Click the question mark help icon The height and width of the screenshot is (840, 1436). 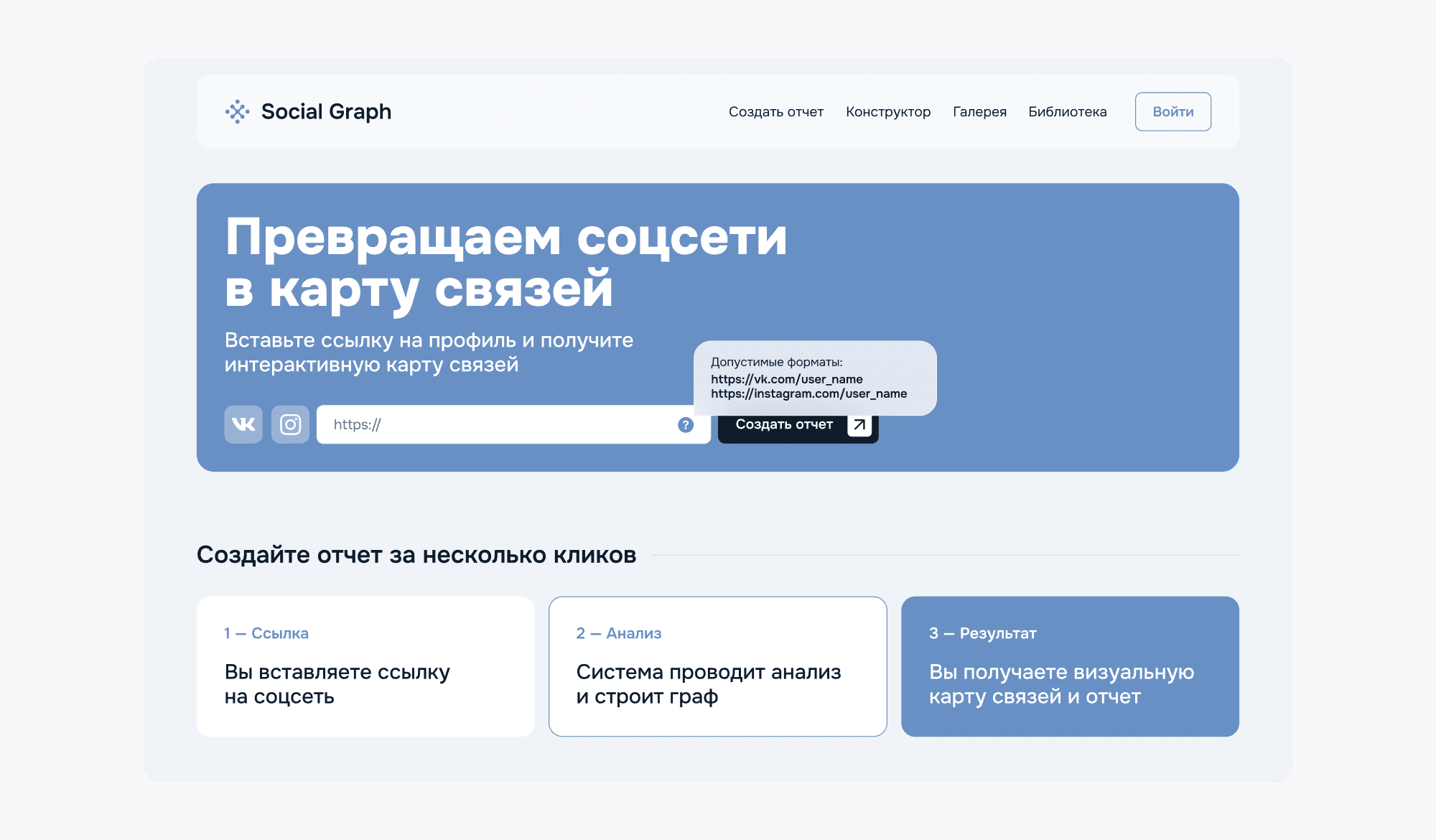pyautogui.click(x=686, y=425)
